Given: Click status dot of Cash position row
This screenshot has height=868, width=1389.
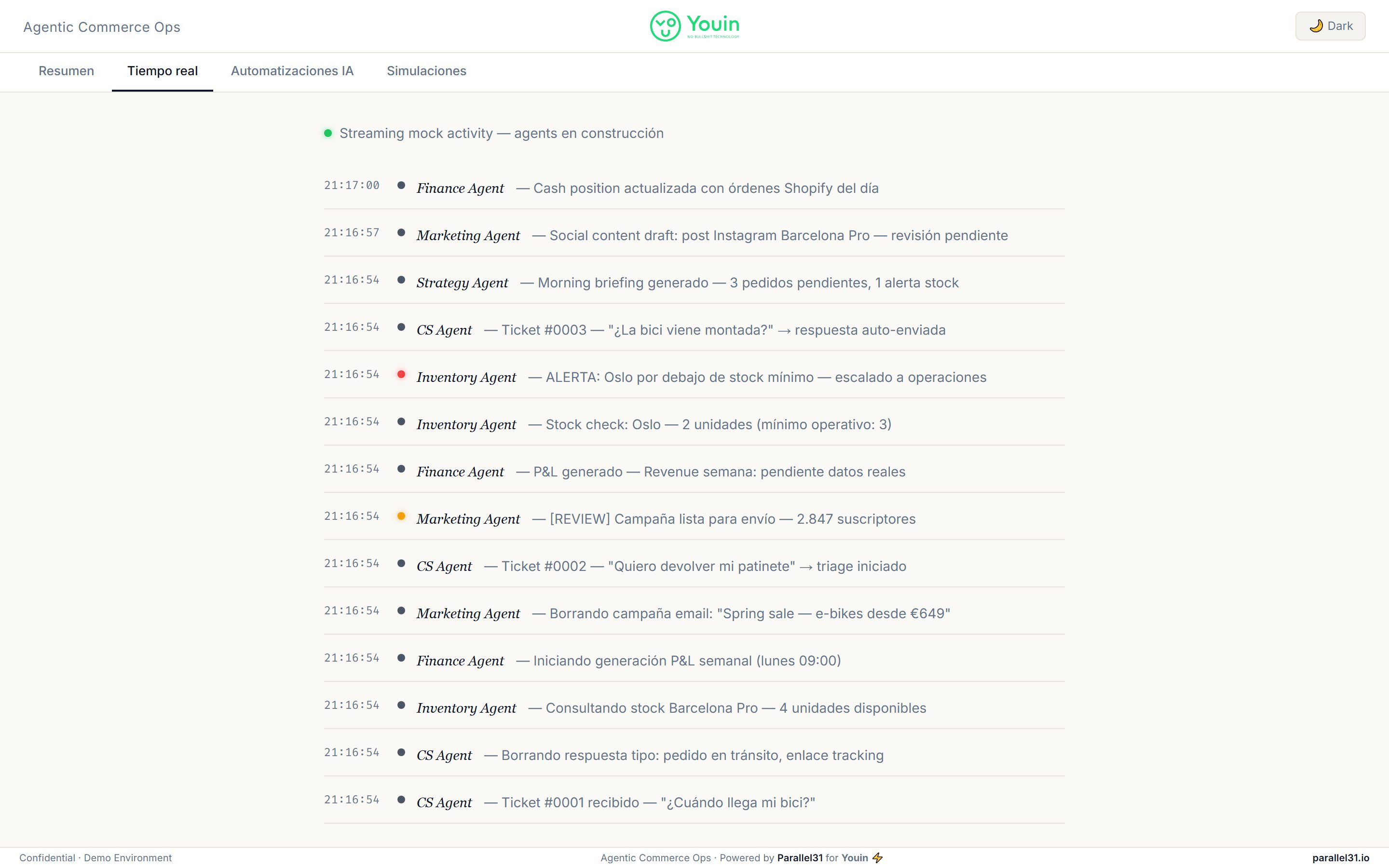Looking at the screenshot, I should 401,186.
